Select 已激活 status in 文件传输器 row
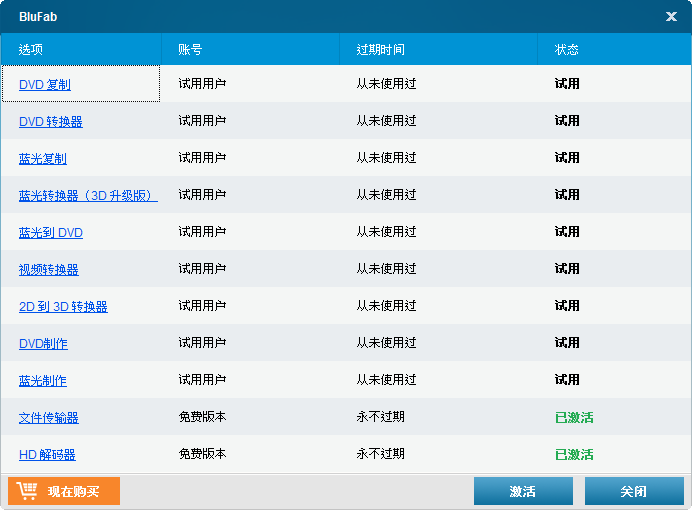This screenshot has height=510, width=692. click(x=574, y=417)
